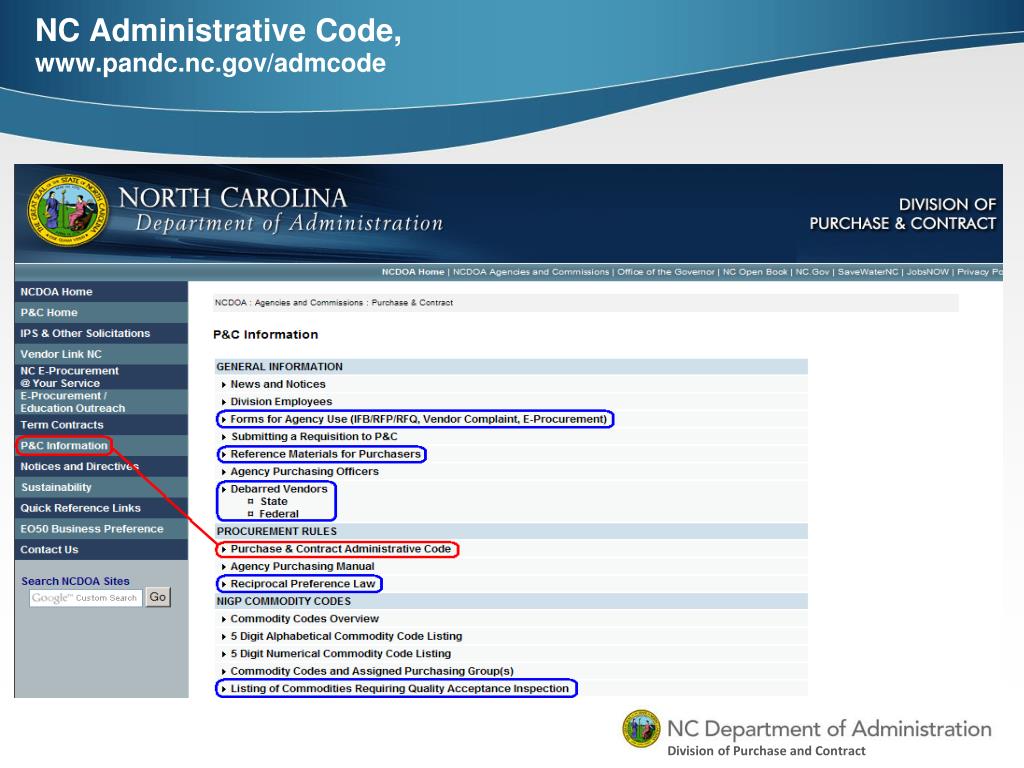Open State debarred vendors sub-link
Viewport: 1024px width, 768px height.
274,502
